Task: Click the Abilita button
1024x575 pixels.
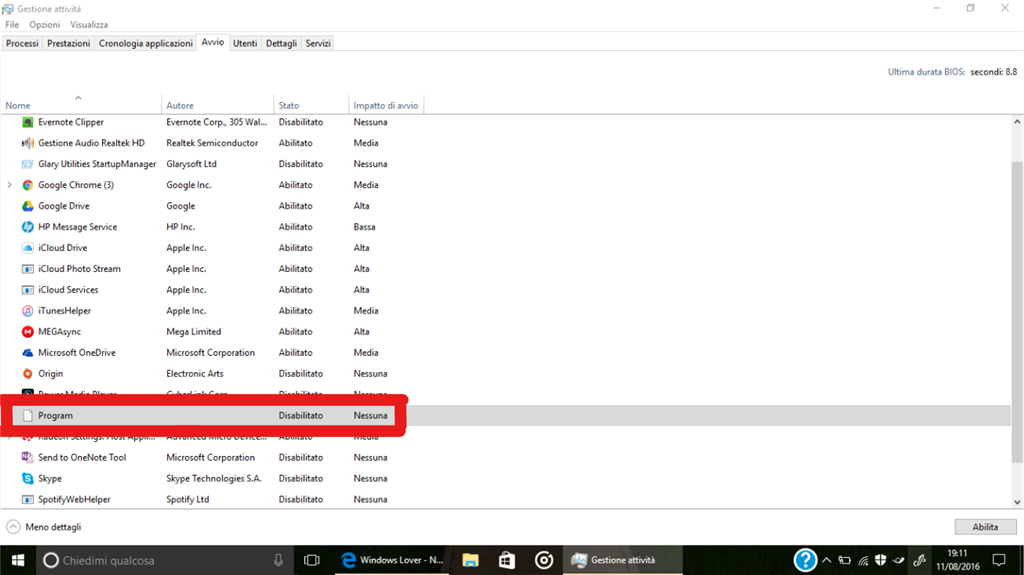Action: [985, 527]
